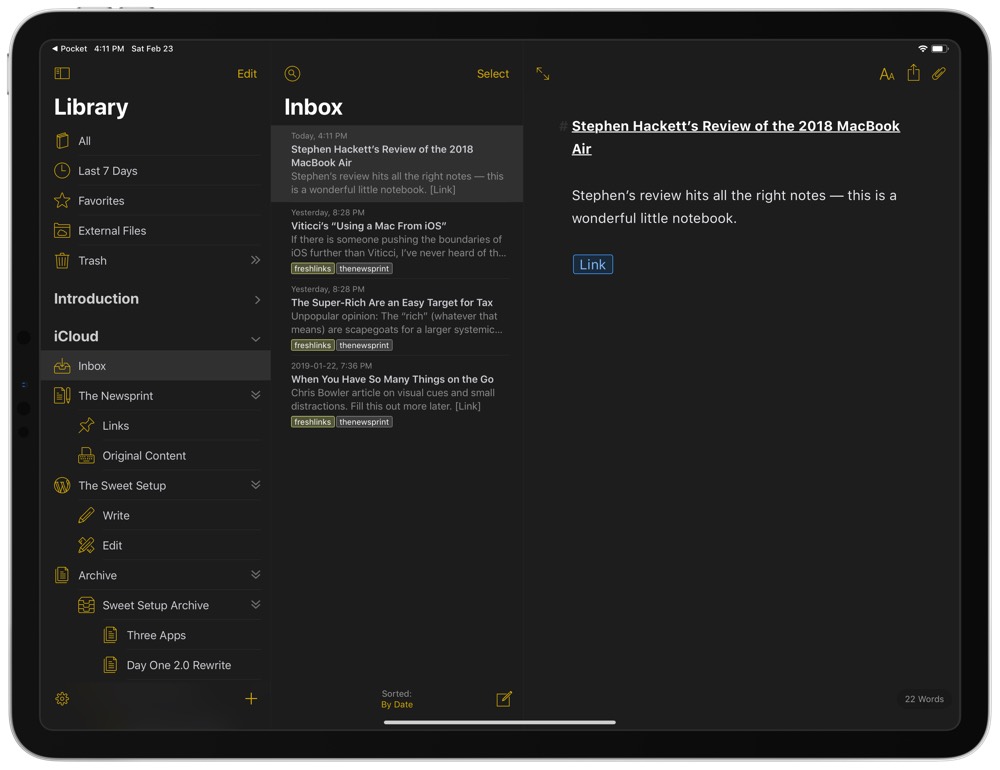
Task: Open the Stephen Hackett's Review sheet
Action: (397, 163)
